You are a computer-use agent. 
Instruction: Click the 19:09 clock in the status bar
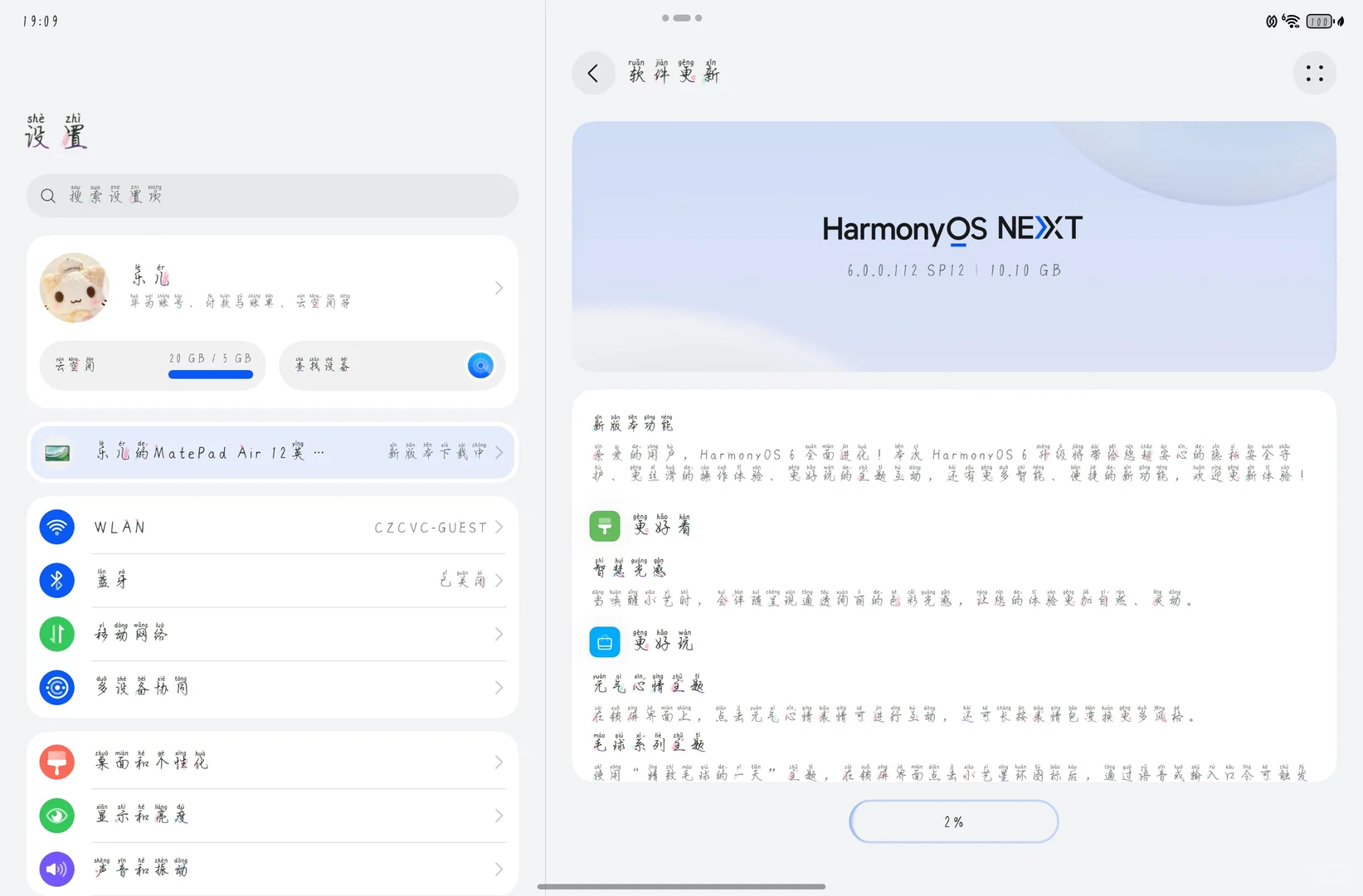(41, 21)
